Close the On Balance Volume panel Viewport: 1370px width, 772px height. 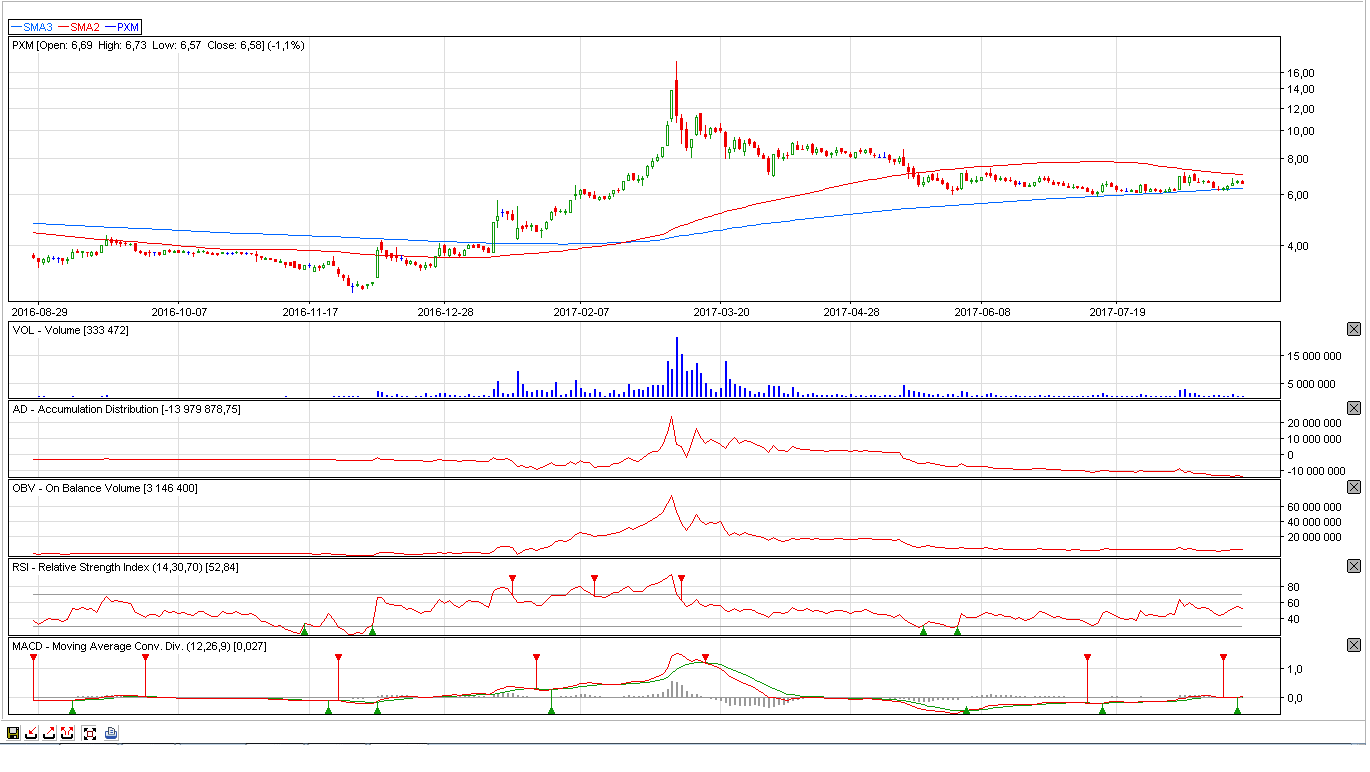[x=1354, y=487]
